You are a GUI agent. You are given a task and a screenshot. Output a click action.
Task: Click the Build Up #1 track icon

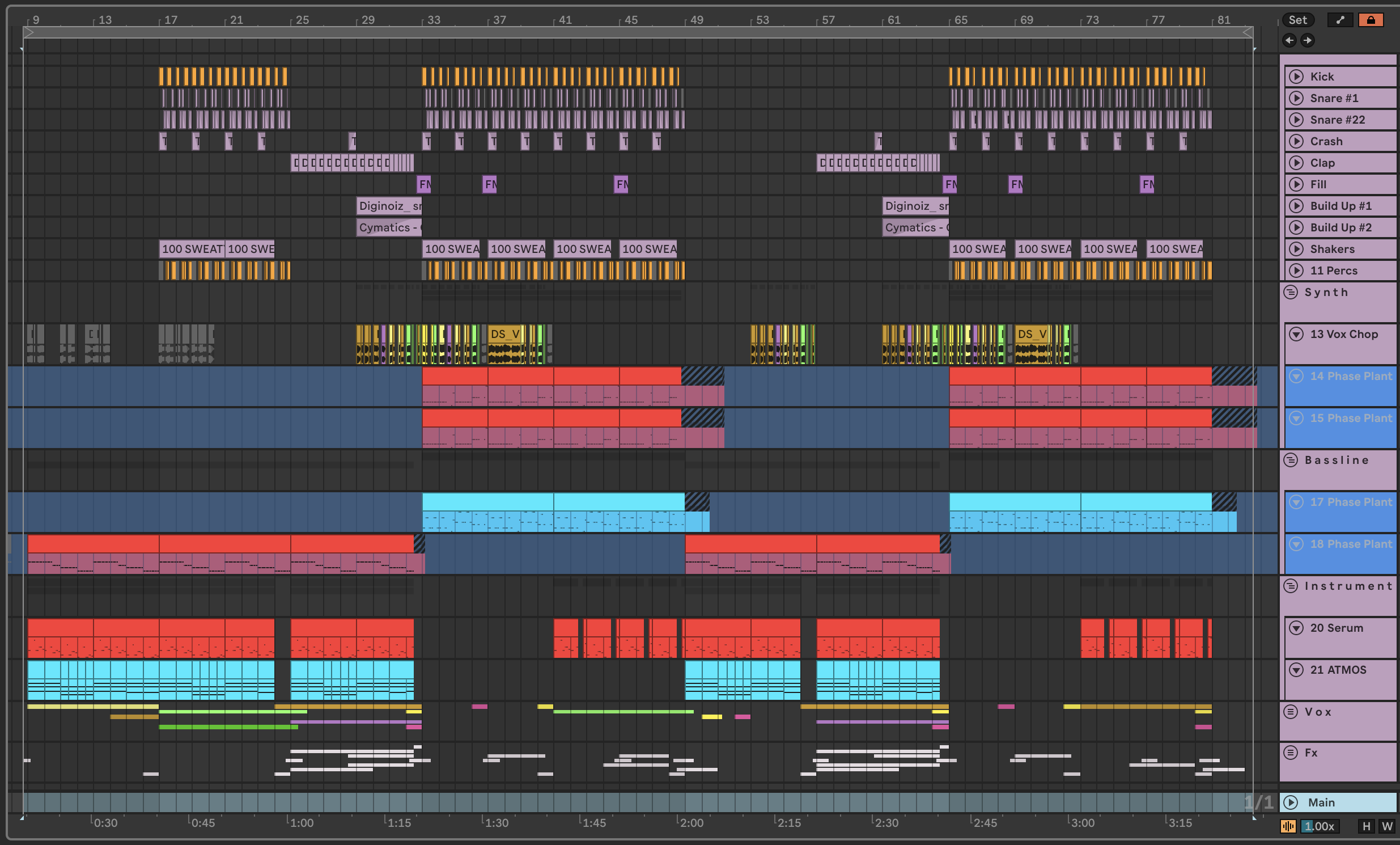point(1296,206)
